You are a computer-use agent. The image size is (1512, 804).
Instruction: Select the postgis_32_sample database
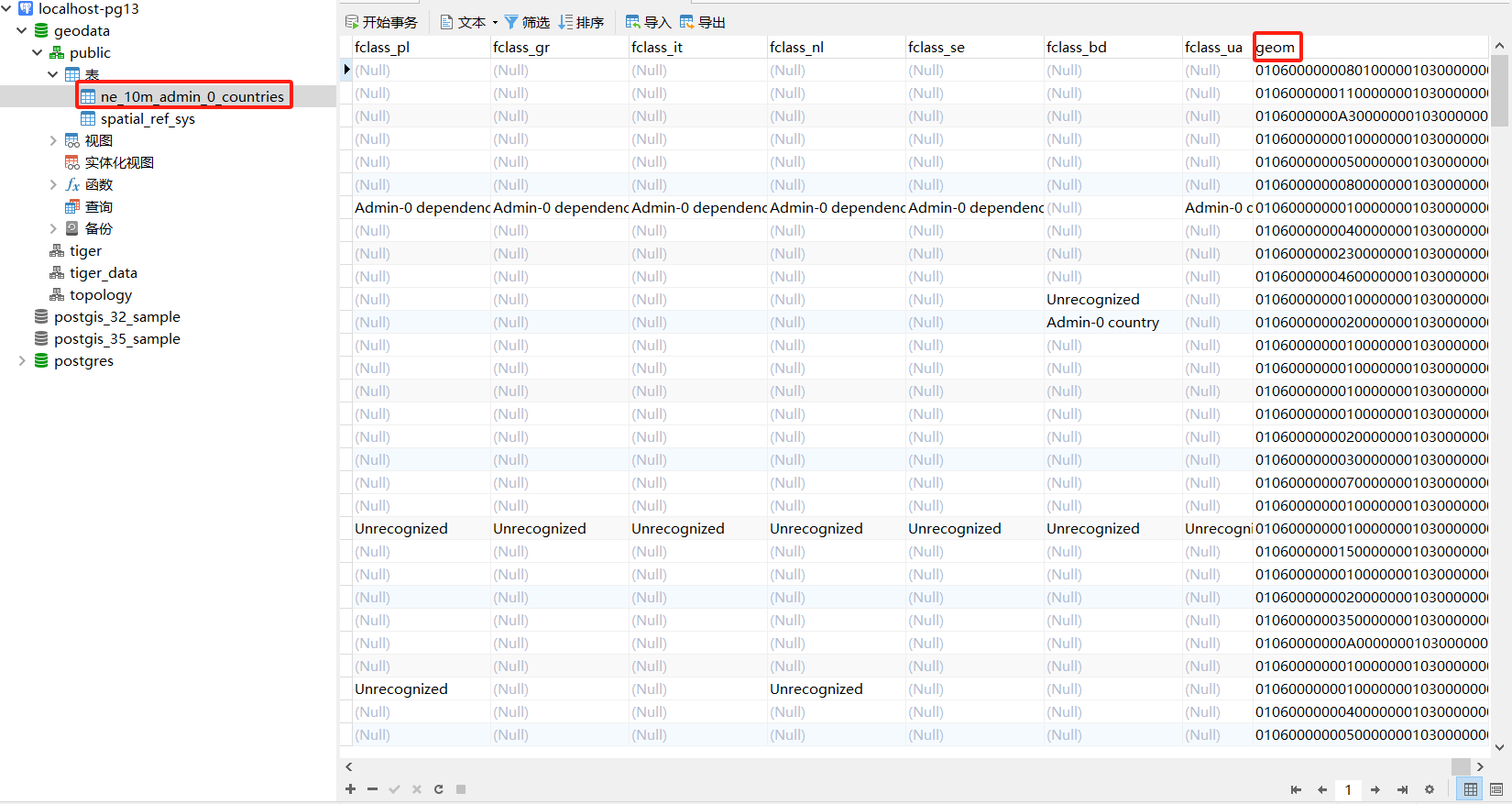coord(117,316)
